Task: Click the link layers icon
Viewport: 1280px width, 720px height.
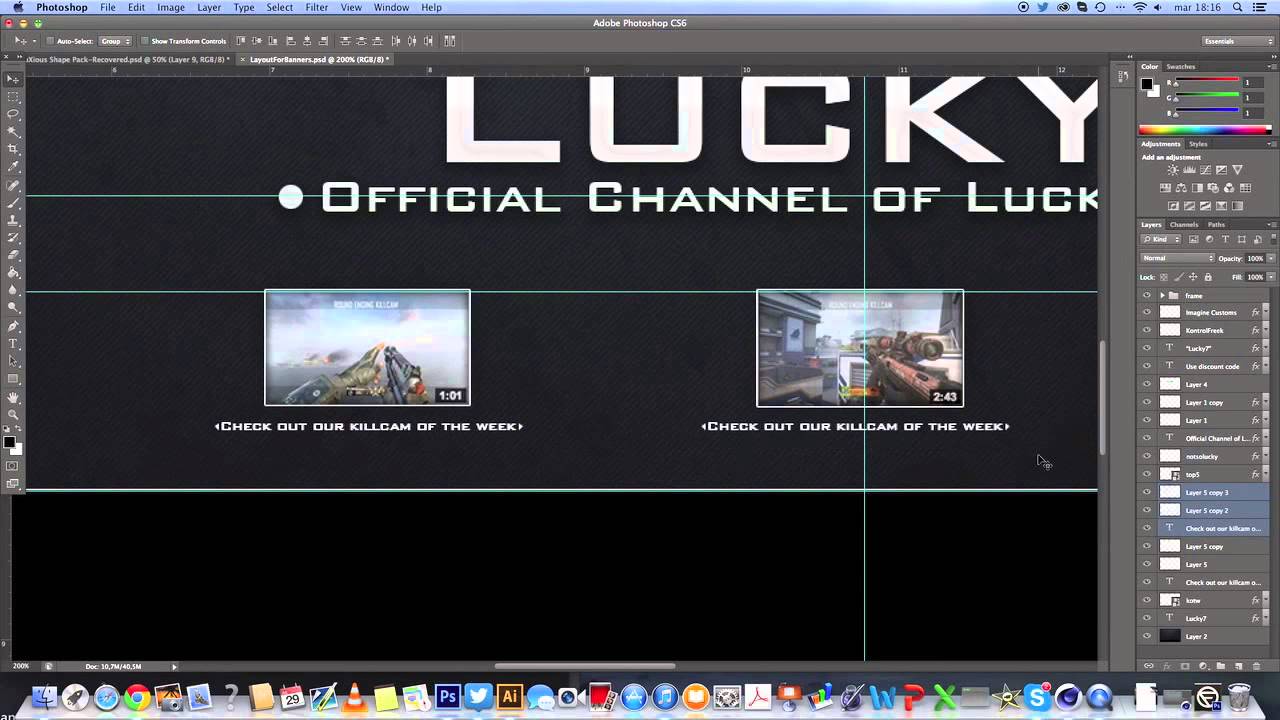Action: click(1149, 666)
